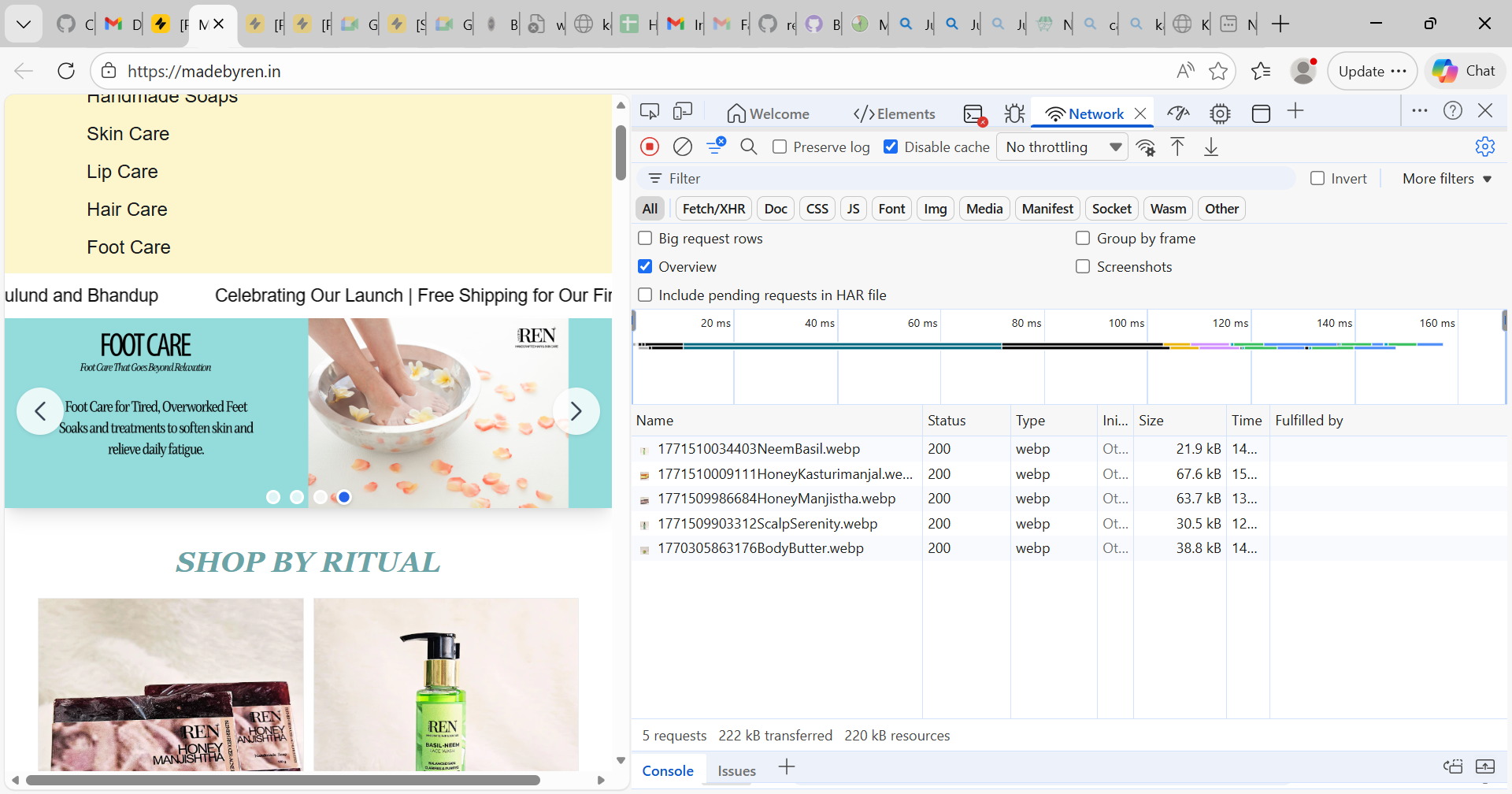Select the first carousel dot indicator
The height and width of the screenshot is (794, 1512).
point(273,497)
